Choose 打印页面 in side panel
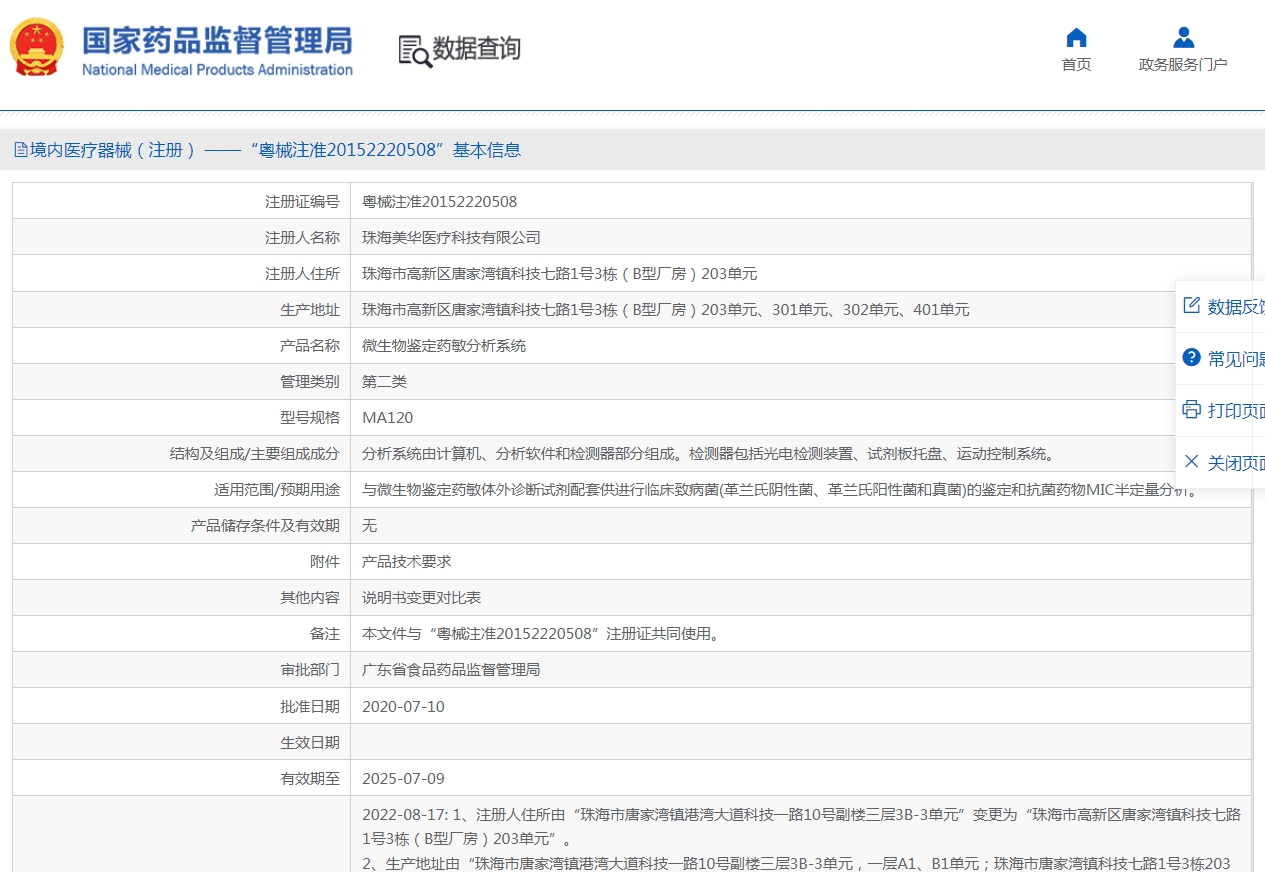Viewport: 1265px width, 872px height. (x=1236, y=411)
